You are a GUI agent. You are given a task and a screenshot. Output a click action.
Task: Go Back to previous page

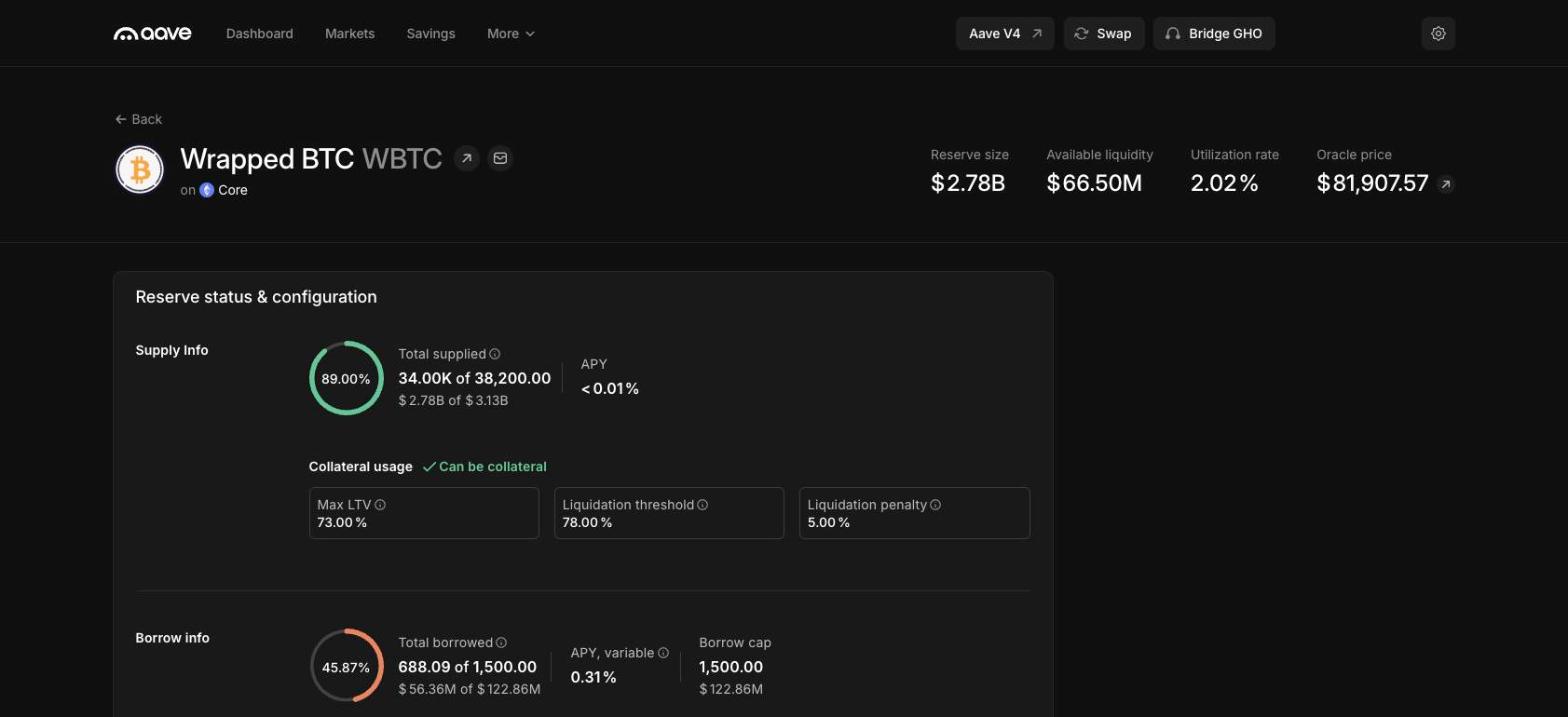138,119
